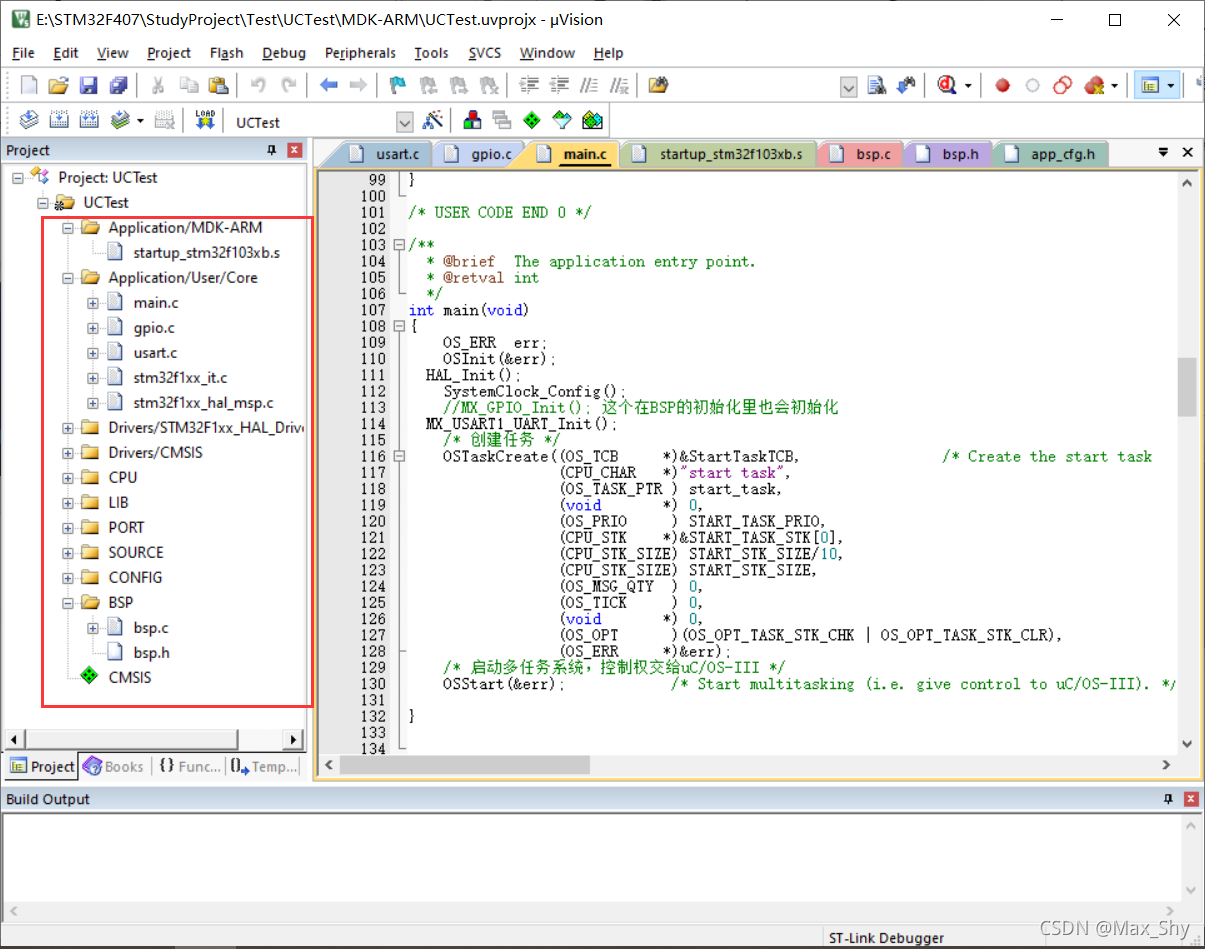Open the Pack Installer icon
The image size is (1205, 949).
tap(592, 121)
